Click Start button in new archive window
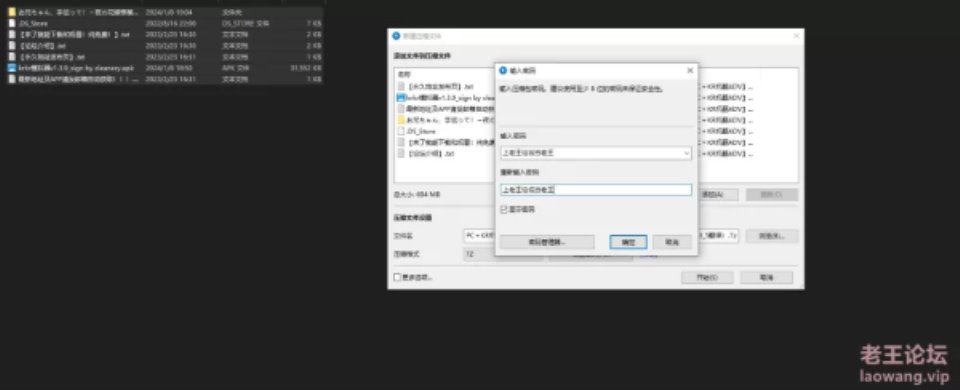The image size is (960, 390). [x=707, y=277]
